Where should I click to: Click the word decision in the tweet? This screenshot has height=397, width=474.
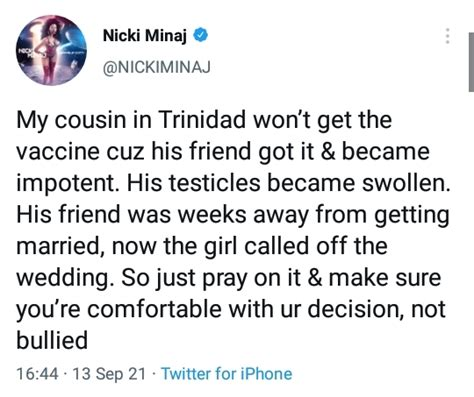click(x=355, y=310)
